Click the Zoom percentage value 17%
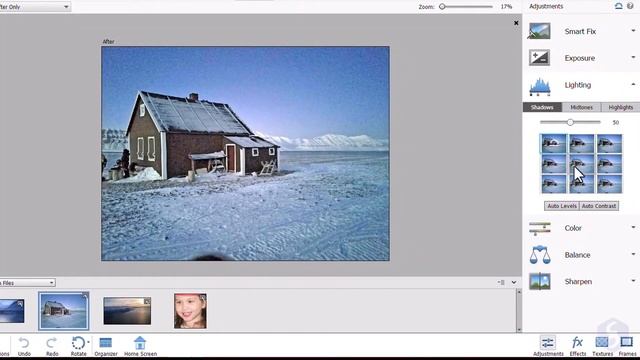The image size is (640, 360). coord(506,7)
